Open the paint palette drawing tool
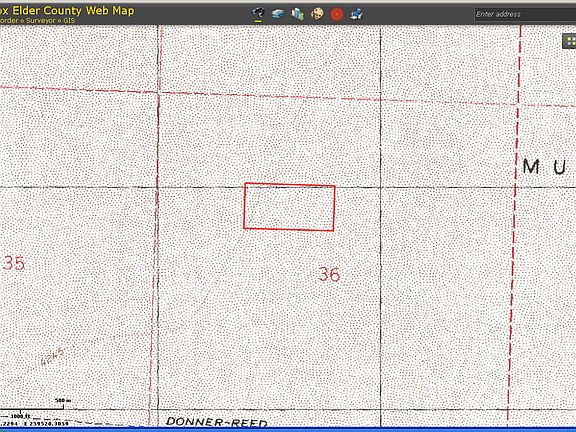 317,14
